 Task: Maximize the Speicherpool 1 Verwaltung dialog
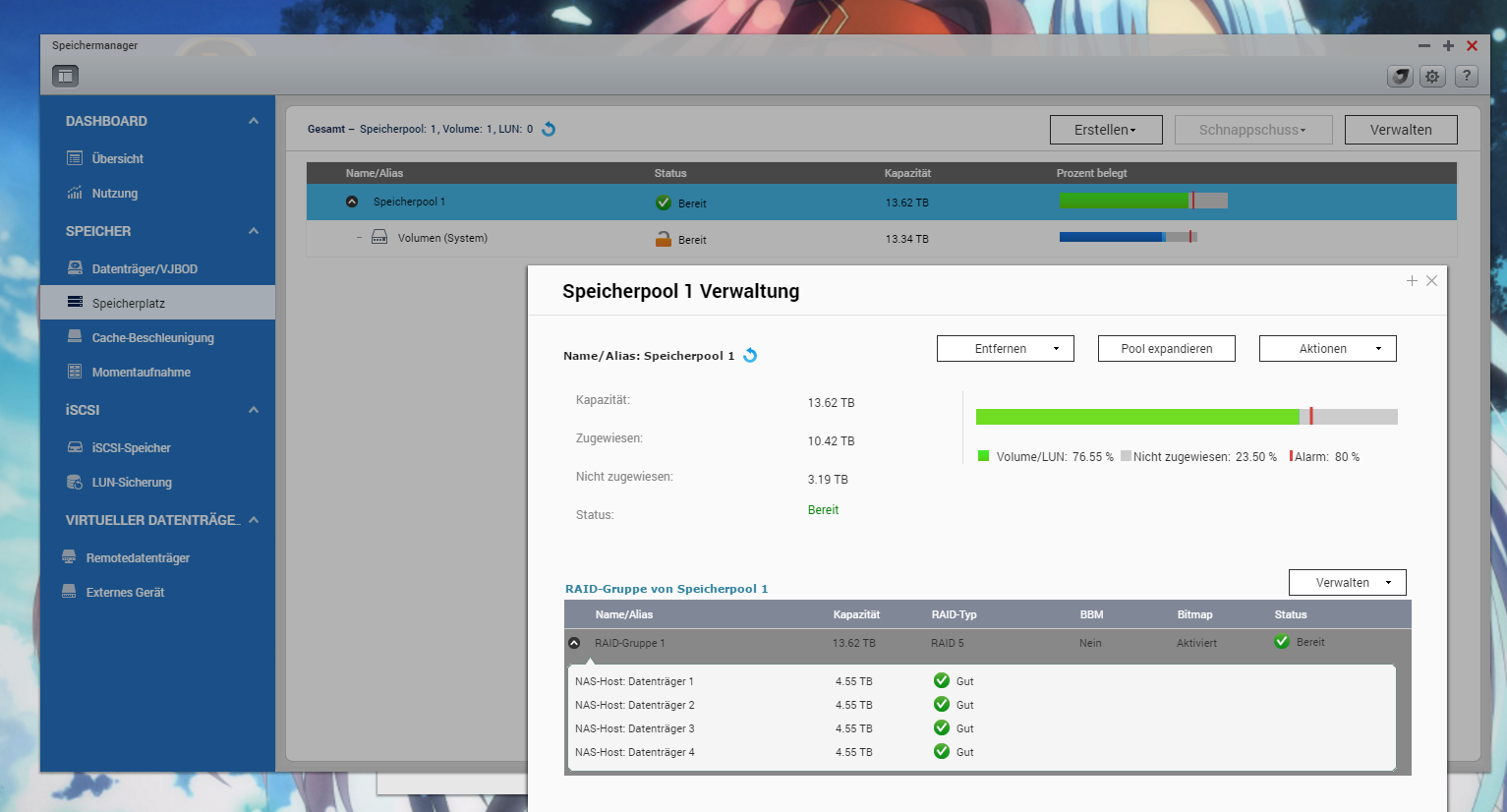pos(1412,281)
